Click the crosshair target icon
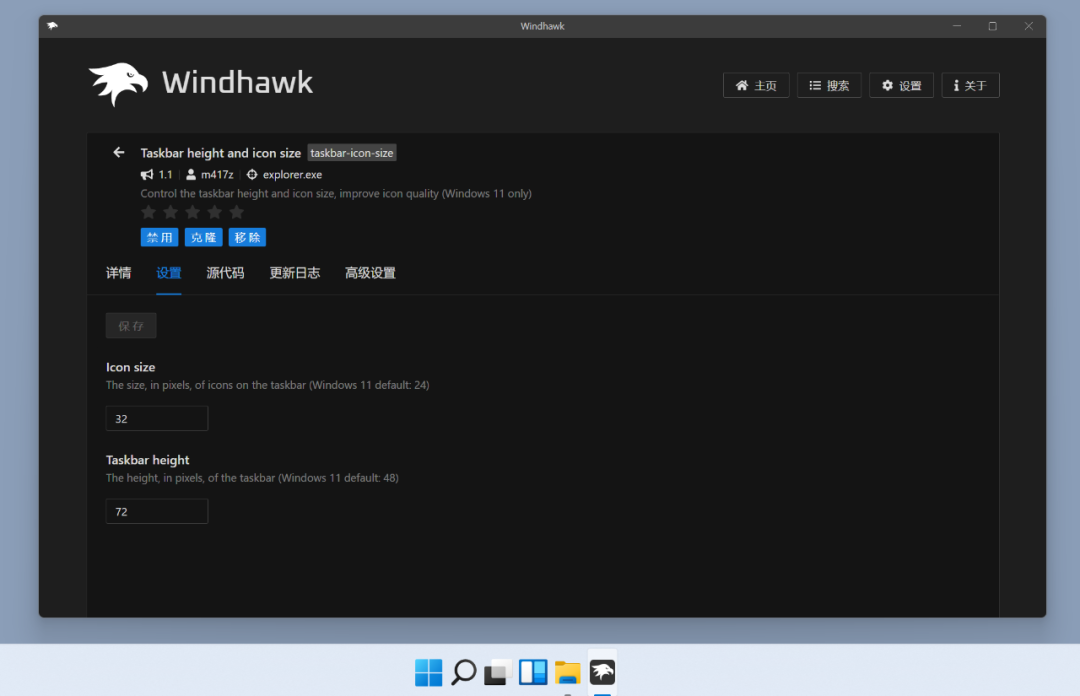The image size is (1080, 696). pos(252,174)
